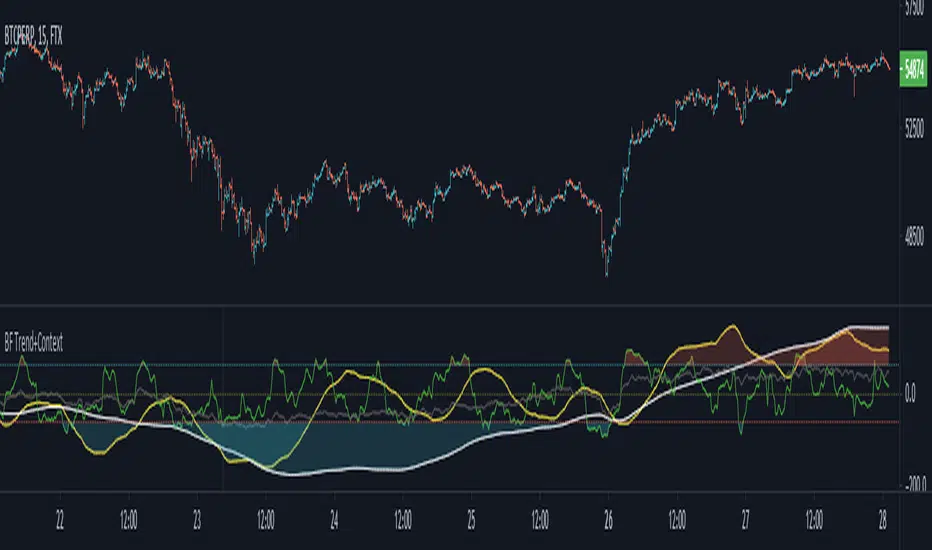The image size is (932, 550).
Task: Click the 24 date label on the time axis
Action: (x=334, y=521)
